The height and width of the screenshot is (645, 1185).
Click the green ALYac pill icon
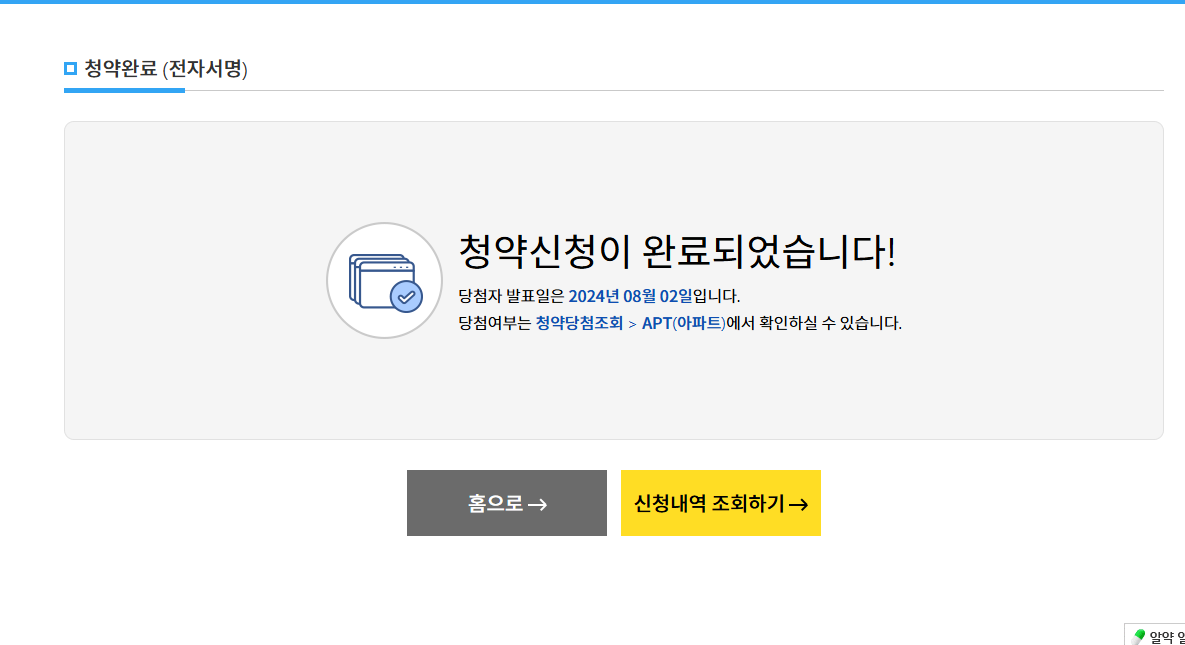[x=1141, y=635]
